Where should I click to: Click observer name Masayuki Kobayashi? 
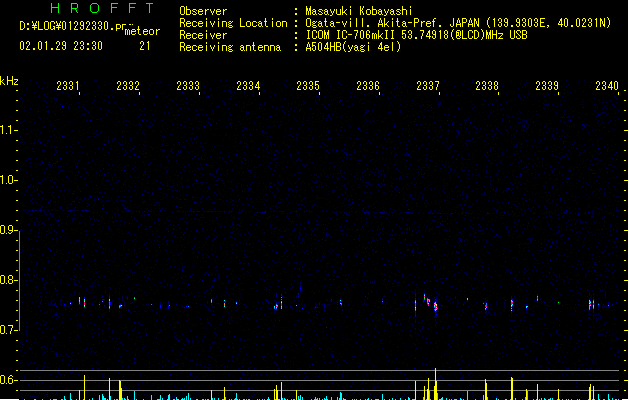click(x=359, y=11)
